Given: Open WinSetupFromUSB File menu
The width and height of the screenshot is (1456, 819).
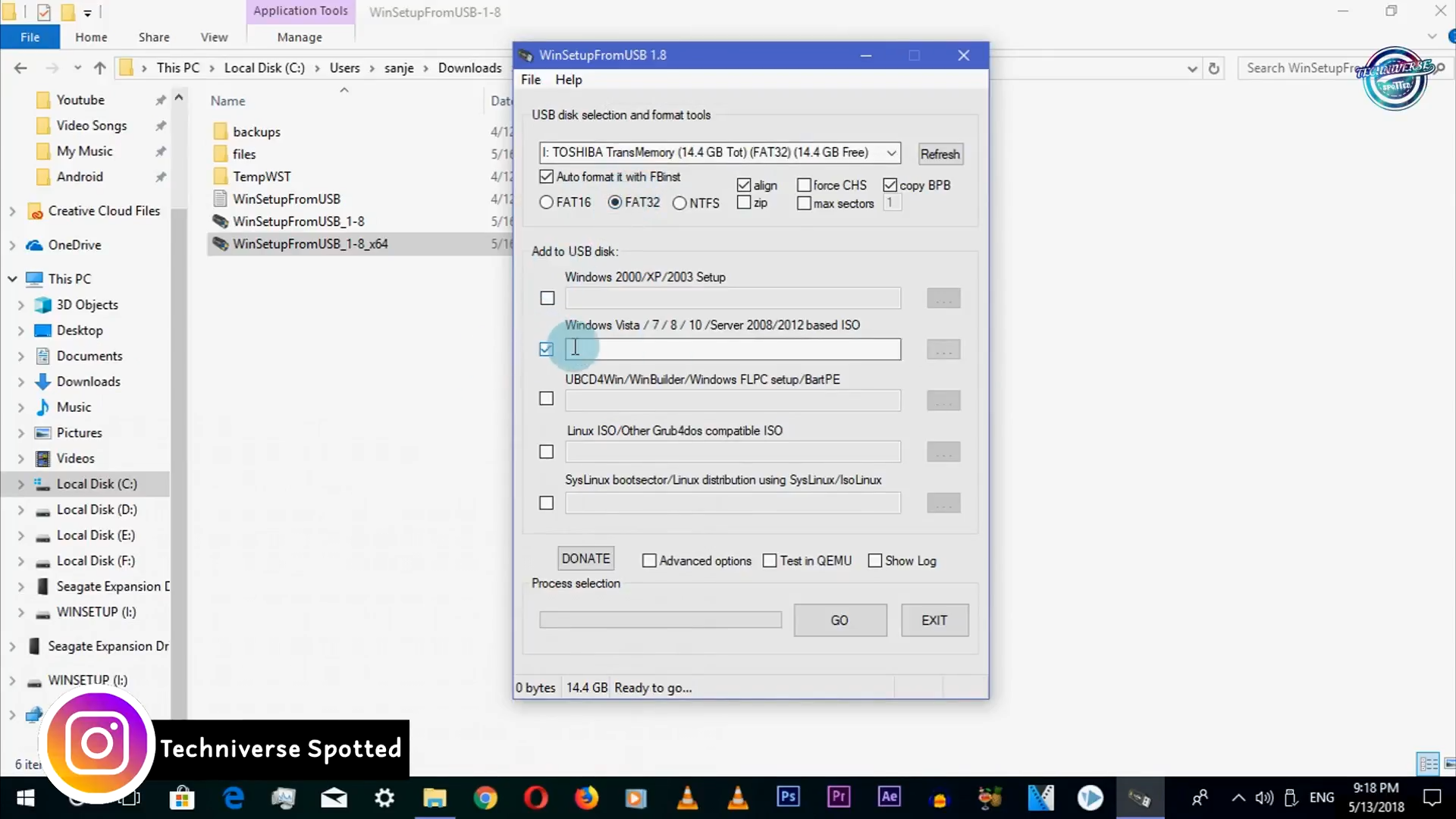Looking at the screenshot, I should click(x=531, y=80).
